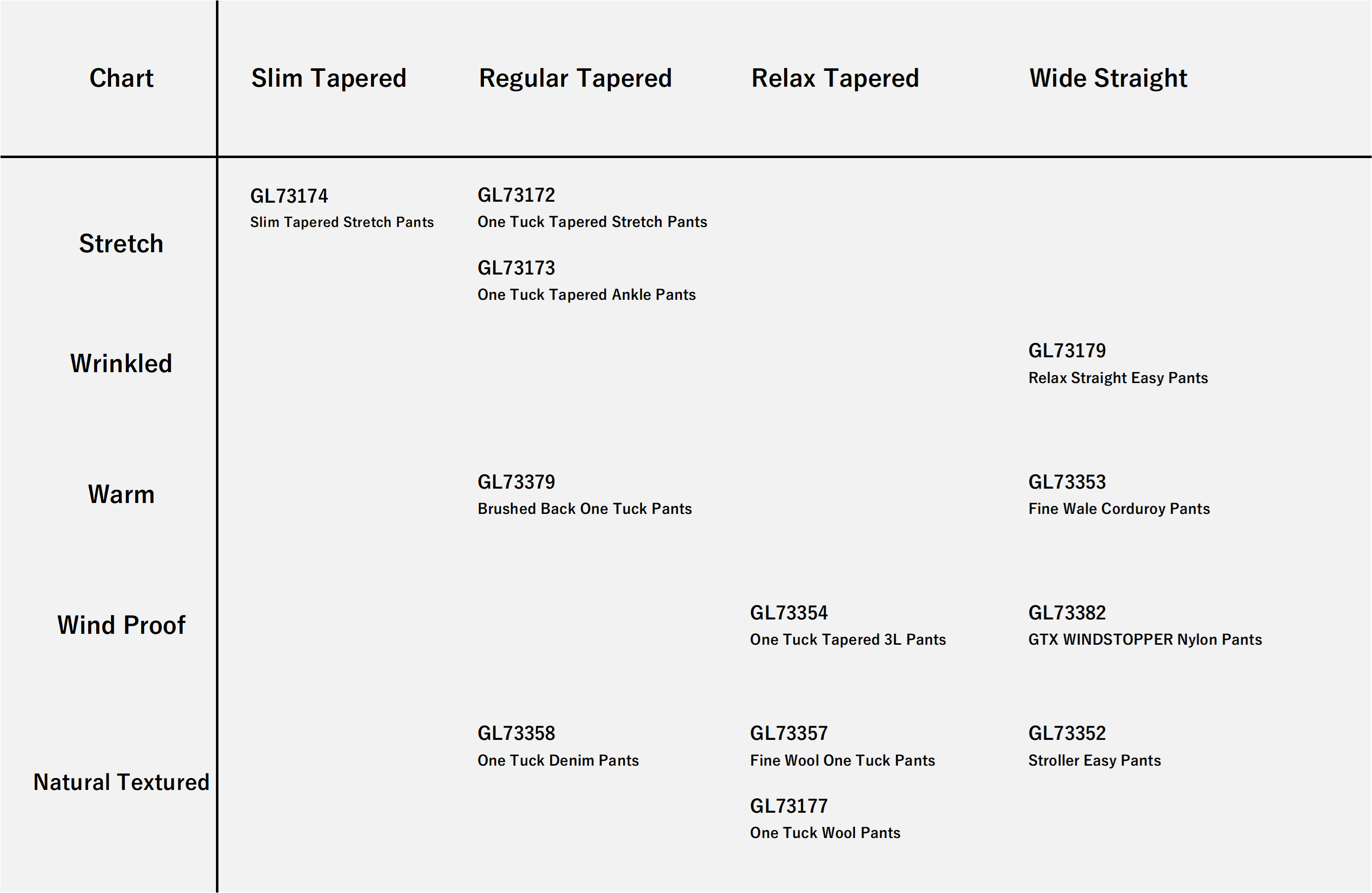Open GL73382 GTX WINDSTOPPER Nylon Pants
The image size is (1372, 893).
click(x=1145, y=626)
